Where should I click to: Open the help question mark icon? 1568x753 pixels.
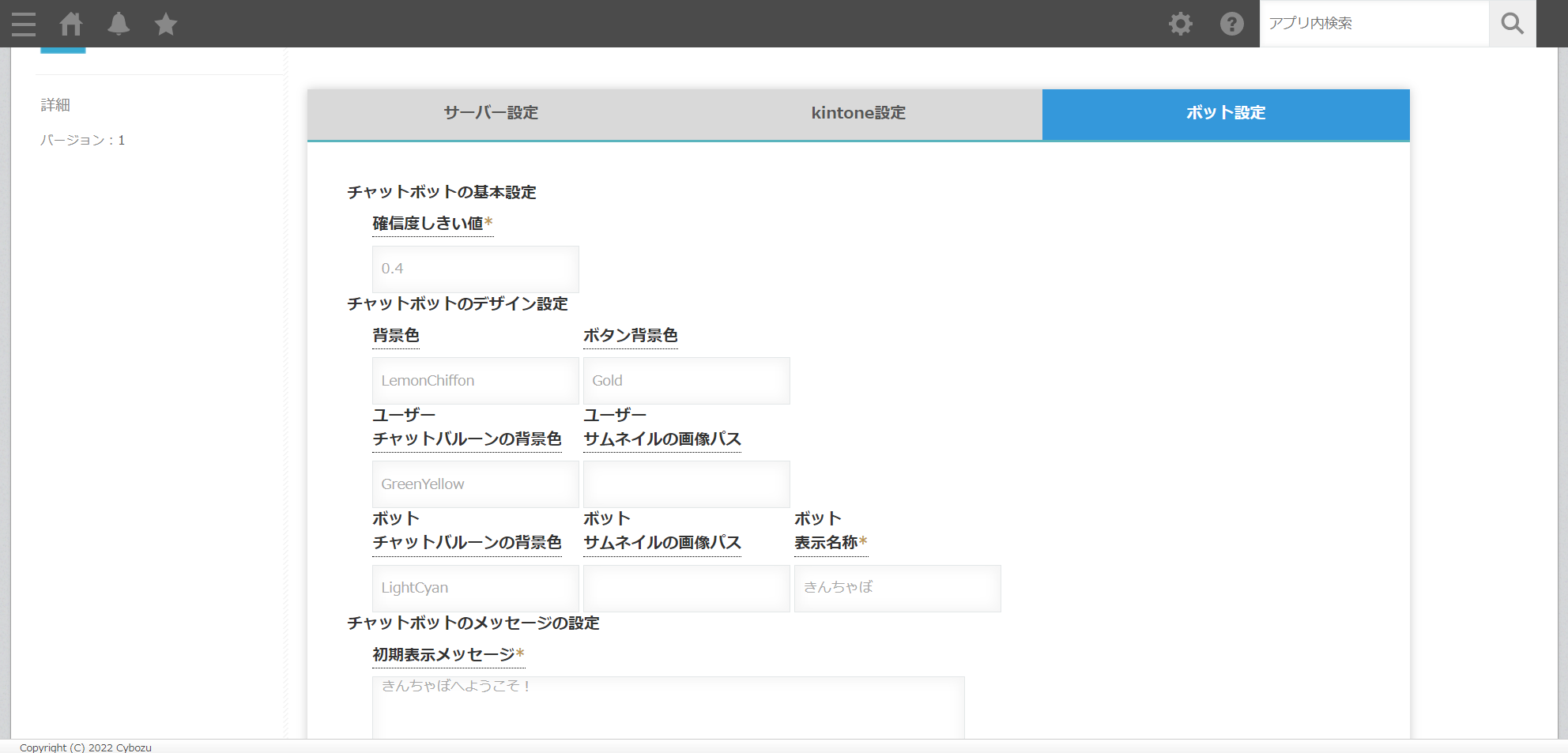point(1231,24)
